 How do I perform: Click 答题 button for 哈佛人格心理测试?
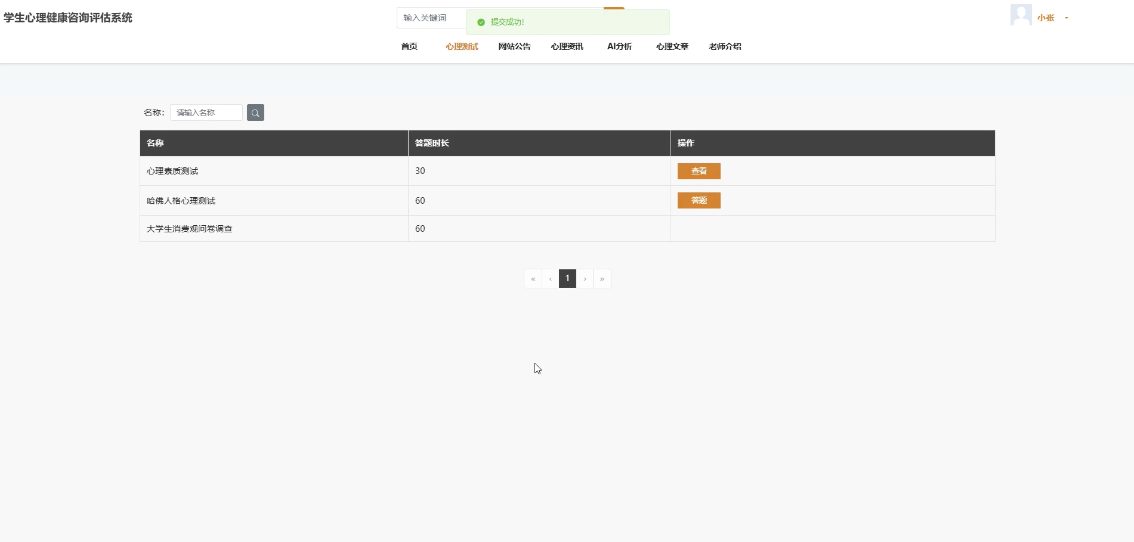pyautogui.click(x=699, y=200)
